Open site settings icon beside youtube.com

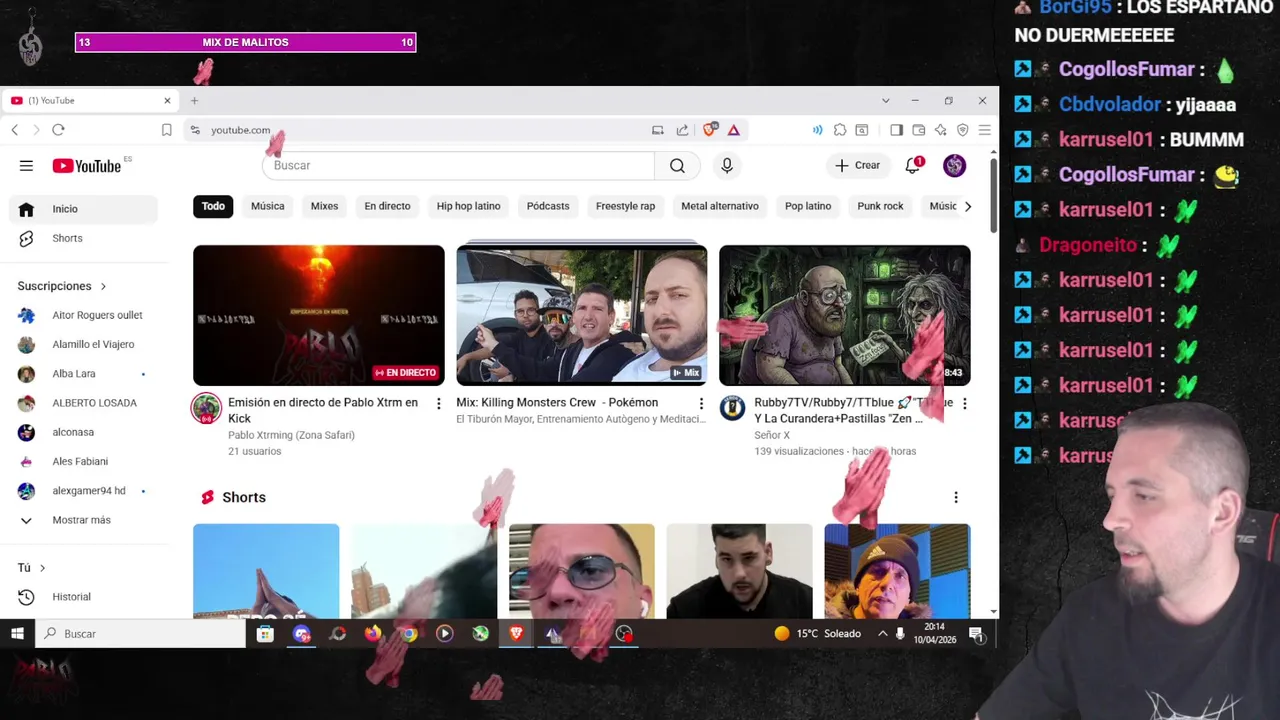(x=195, y=130)
